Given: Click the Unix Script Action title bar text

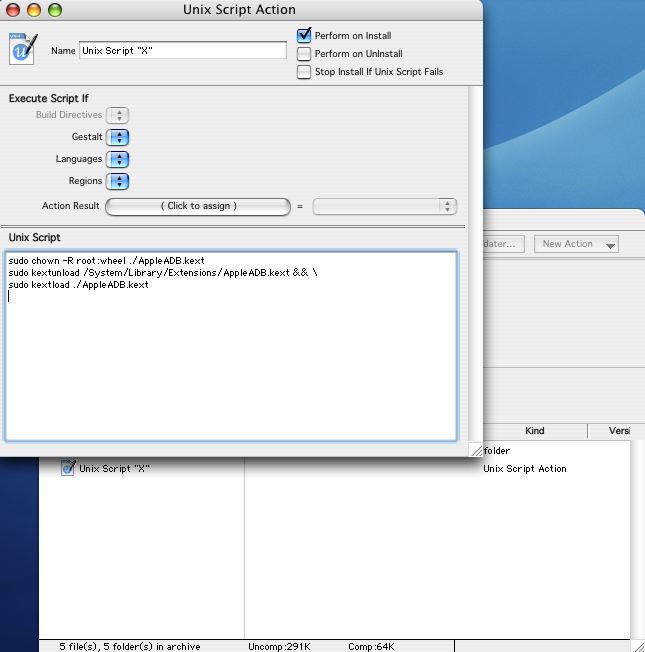Looking at the screenshot, I should pyautogui.click(x=239, y=10).
